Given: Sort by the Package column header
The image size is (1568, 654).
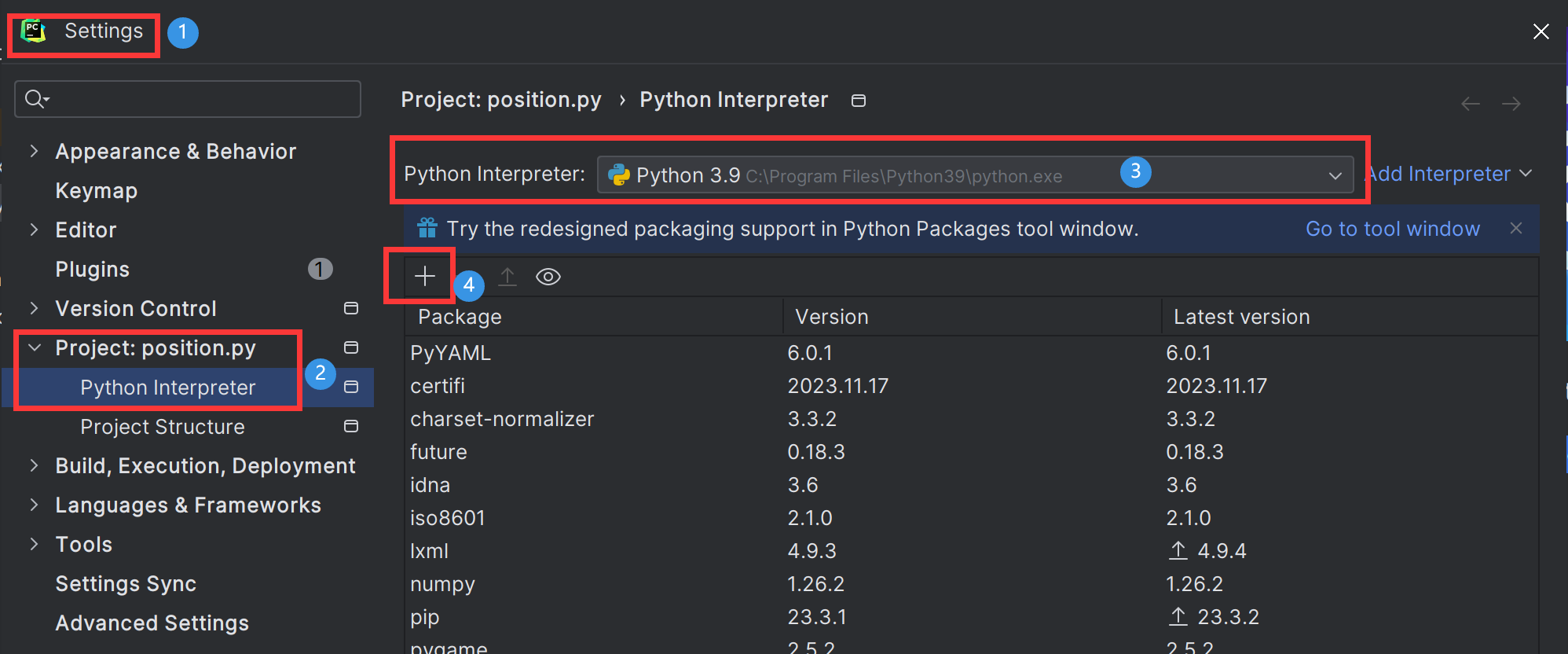Looking at the screenshot, I should (x=594, y=317).
